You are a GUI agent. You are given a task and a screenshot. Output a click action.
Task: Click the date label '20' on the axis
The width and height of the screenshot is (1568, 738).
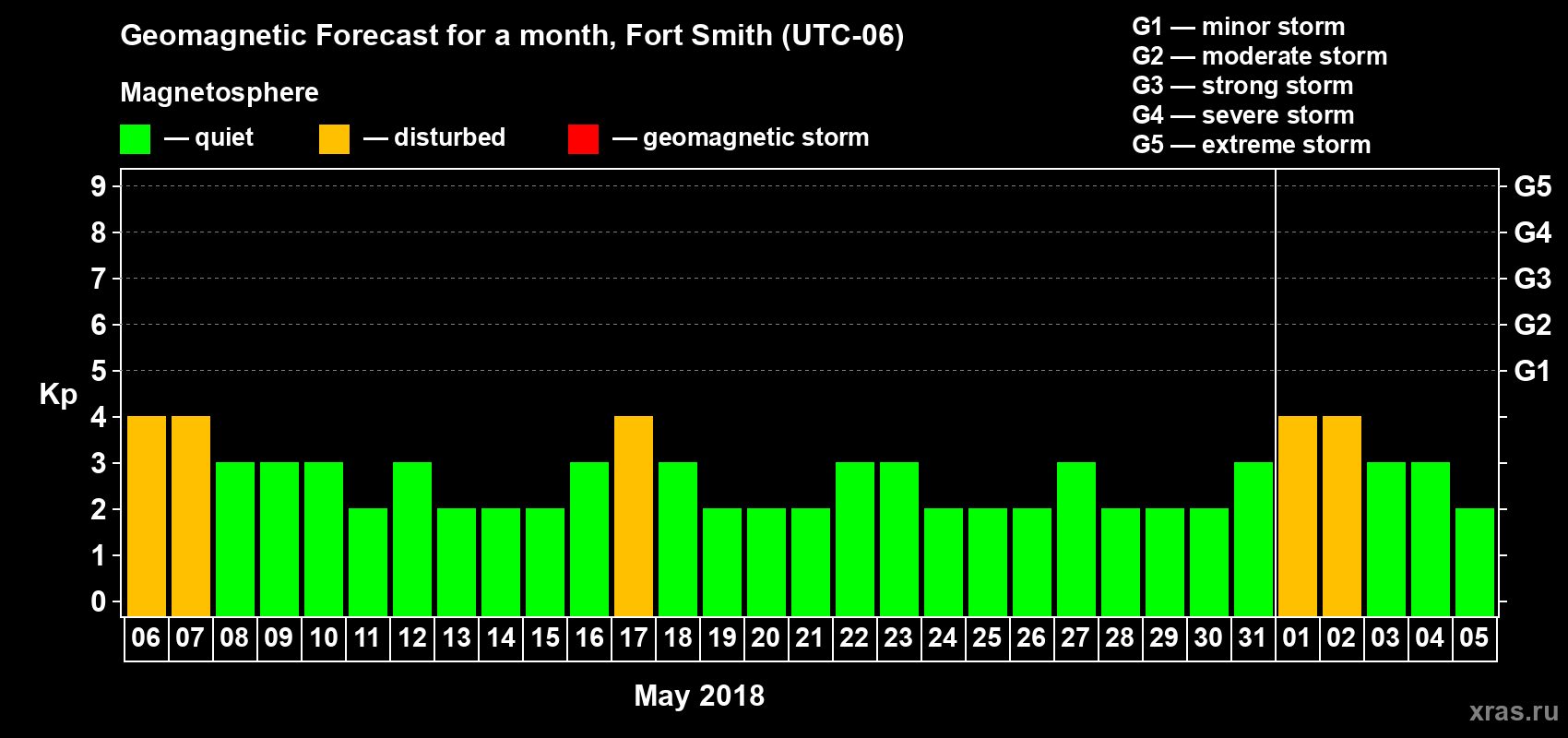pyautogui.click(x=766, y=637)
